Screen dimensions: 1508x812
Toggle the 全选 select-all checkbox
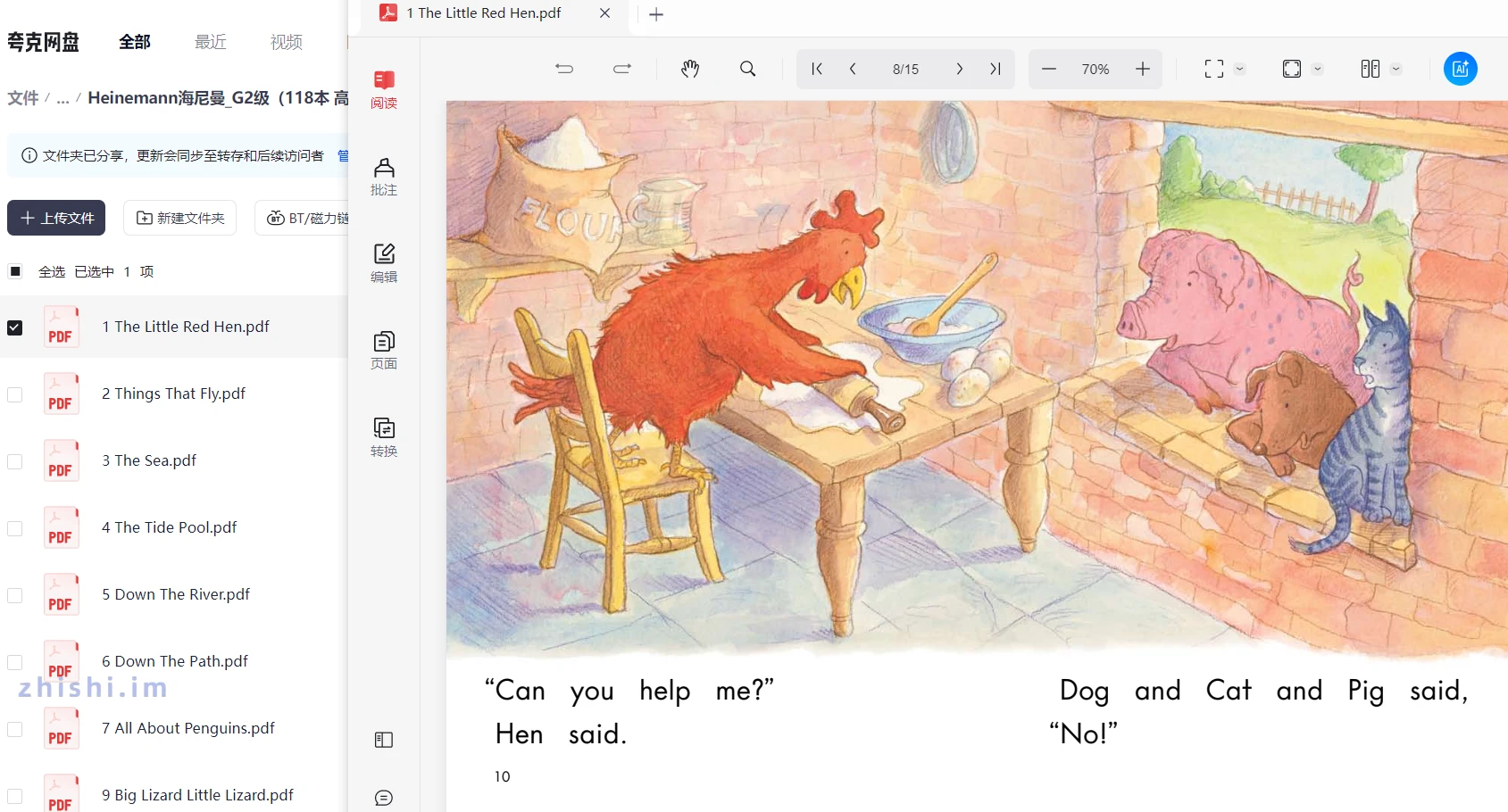15,271
